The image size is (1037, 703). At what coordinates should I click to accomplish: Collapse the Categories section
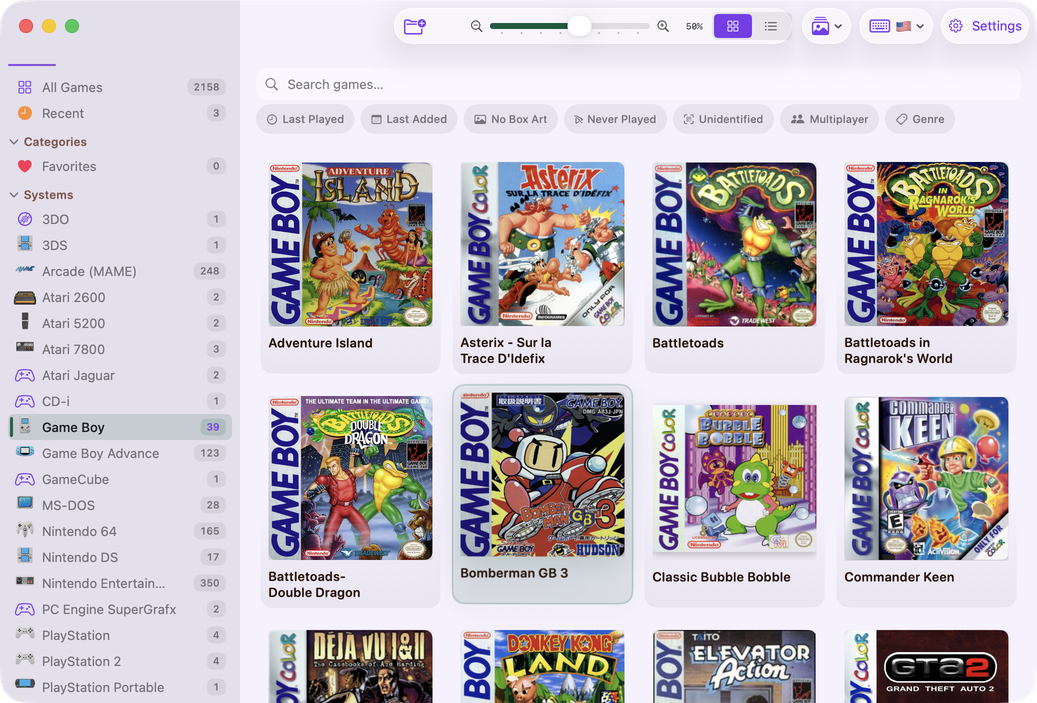pyautogui.click(x=14, y=142)
